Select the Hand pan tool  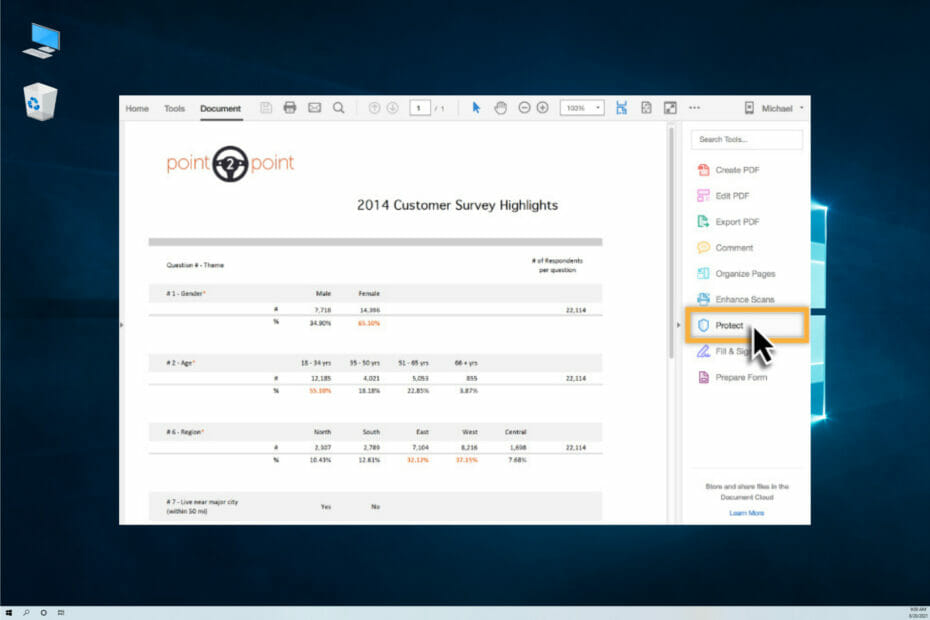pyautogui.click(x=501, y=107)
